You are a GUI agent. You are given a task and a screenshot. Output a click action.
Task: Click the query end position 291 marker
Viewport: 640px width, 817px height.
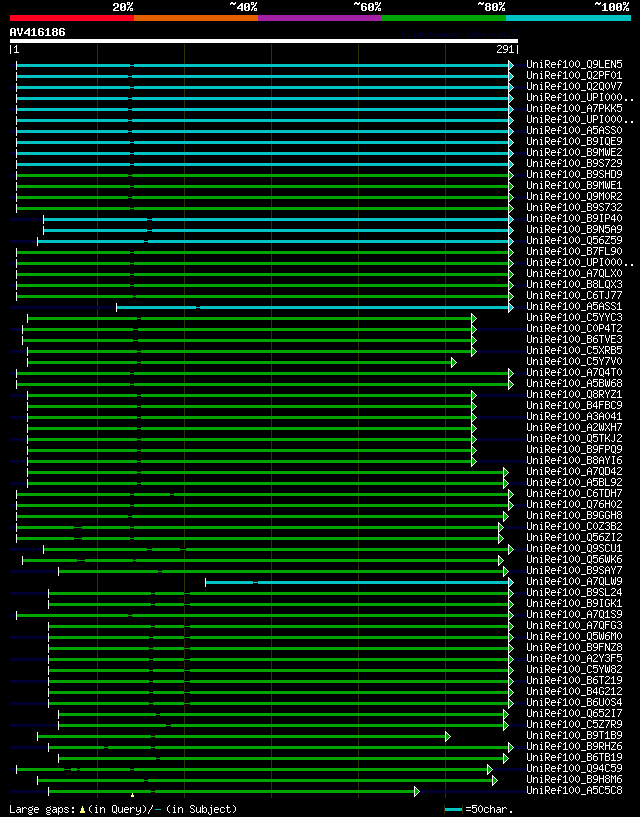point(507,50)
